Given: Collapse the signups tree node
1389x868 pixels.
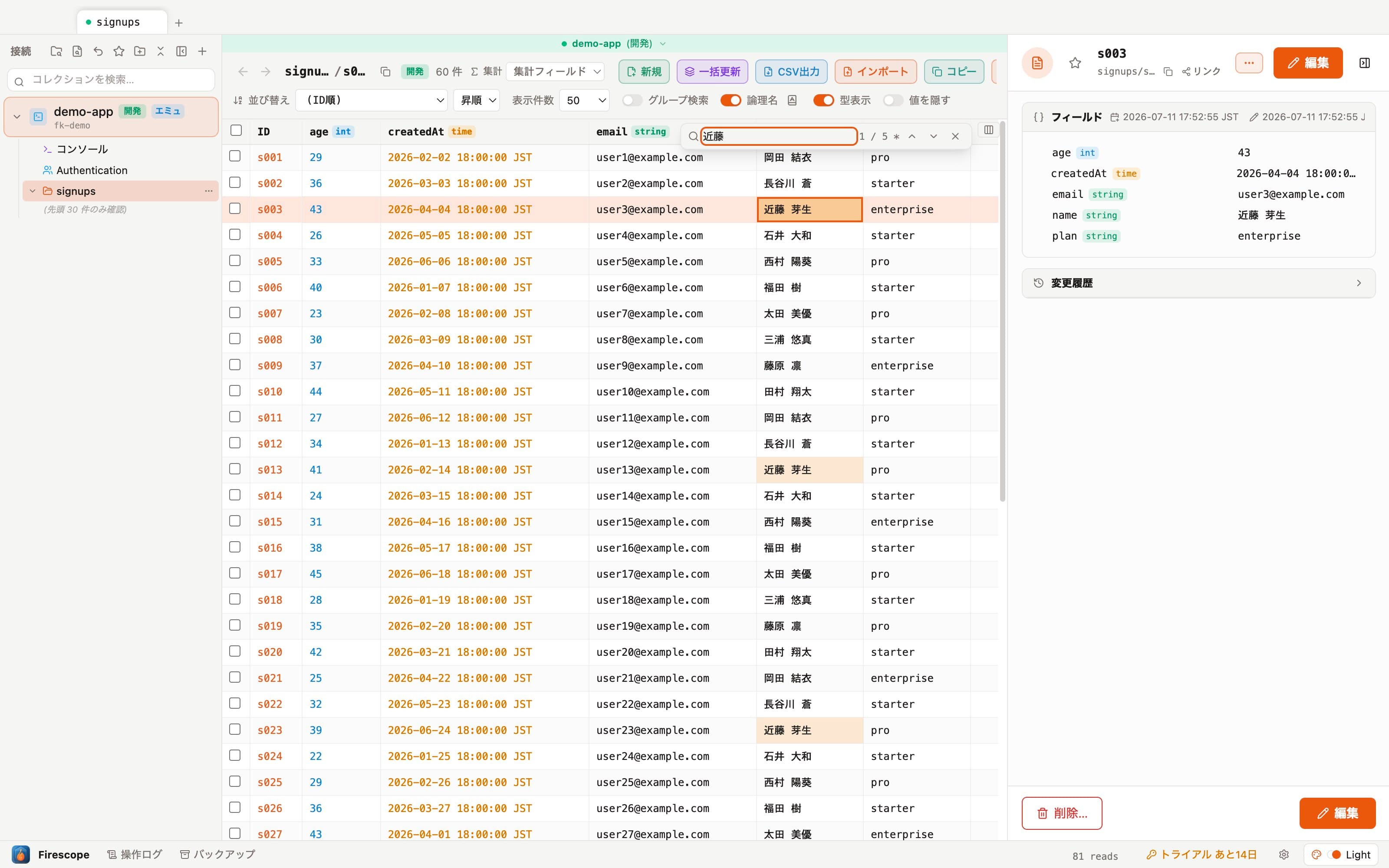Looking at the screenshot, I should (33, 191).
